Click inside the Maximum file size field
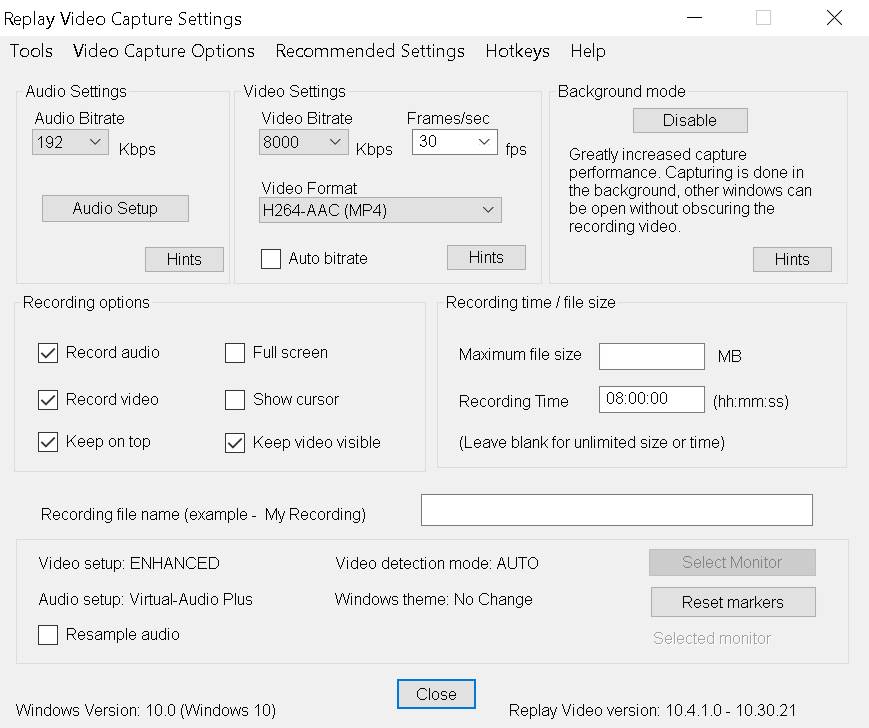 pyautogui.click(x=651, y=356)
